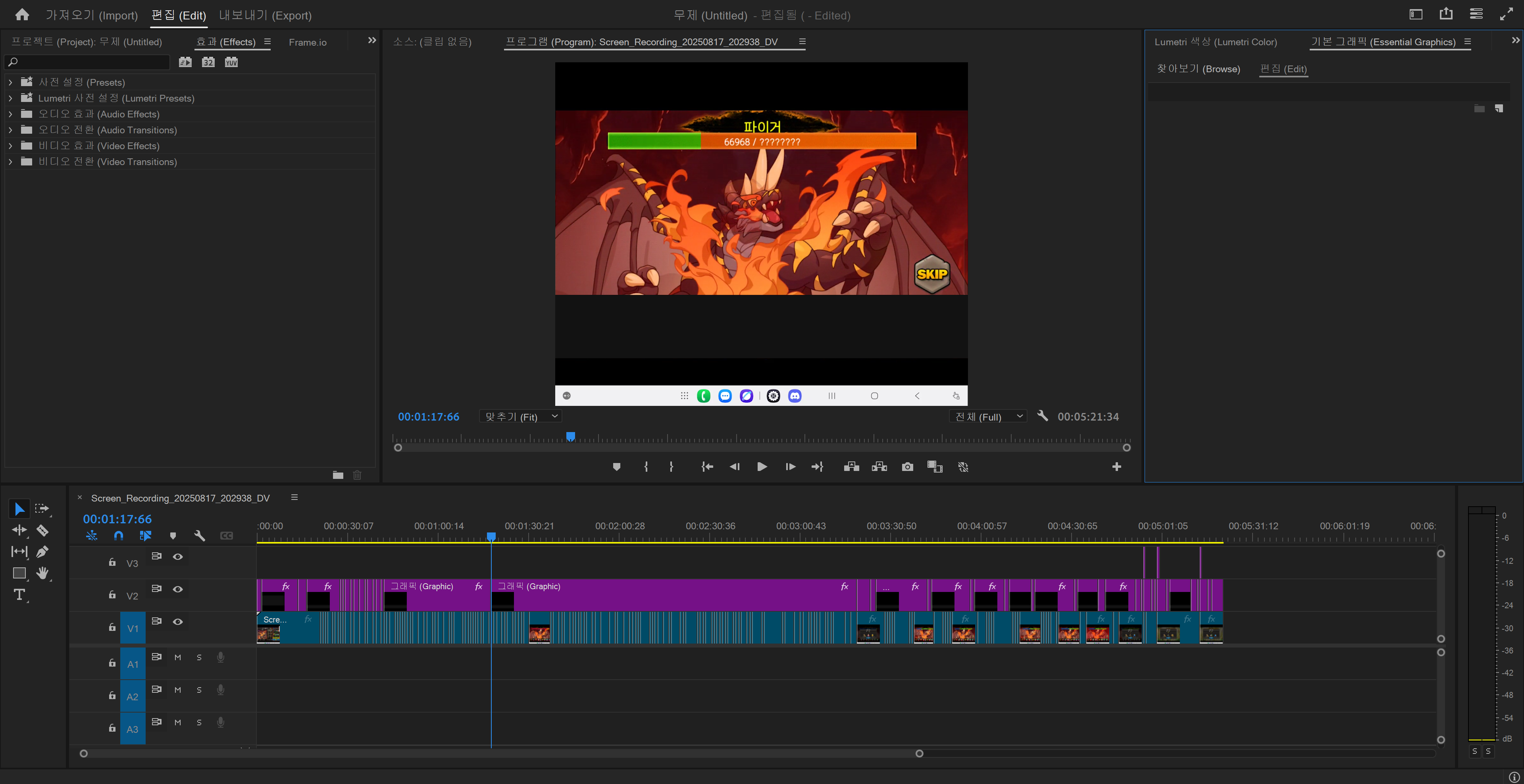Open Quick Export share icon

point(1446,14)
